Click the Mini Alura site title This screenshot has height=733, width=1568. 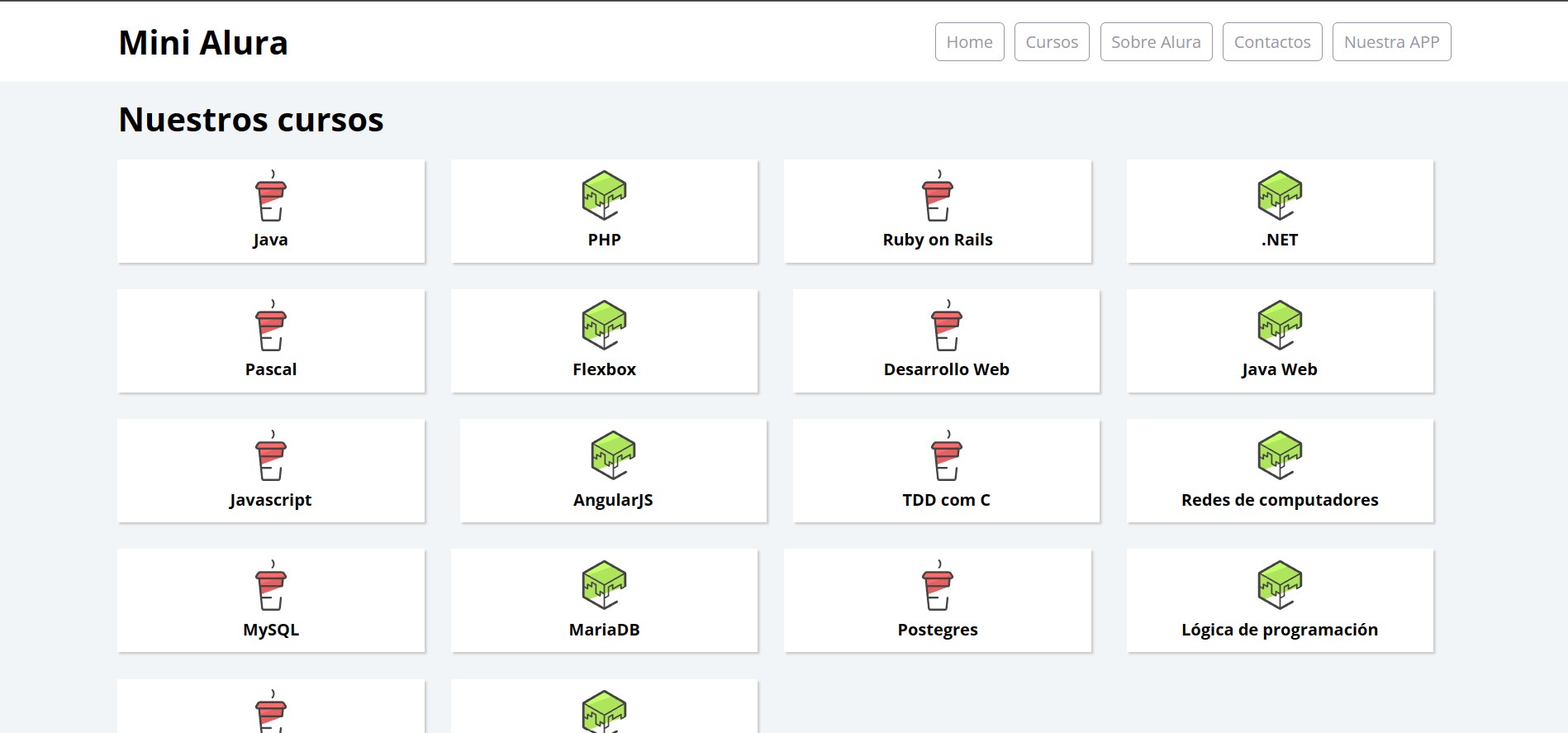pos(203,43)
